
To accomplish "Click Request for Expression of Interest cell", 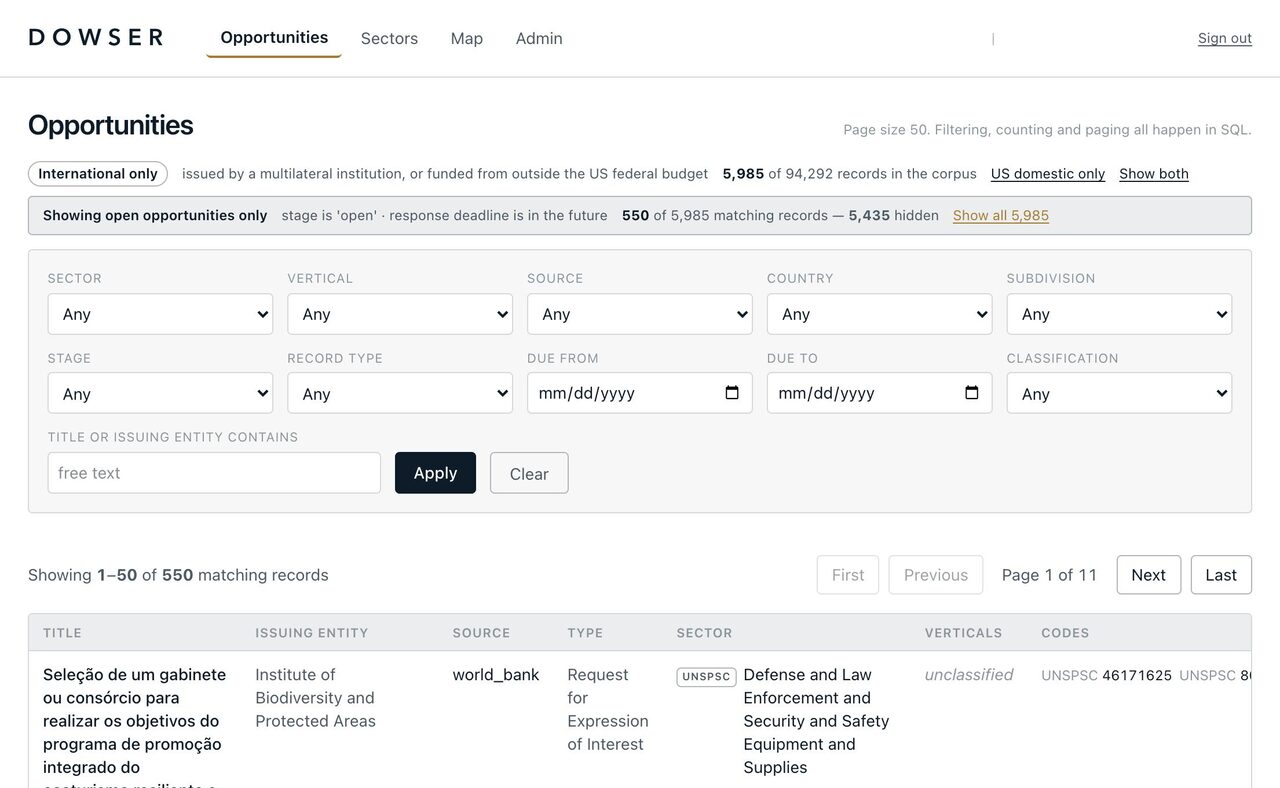I will [x=608, y=710].
